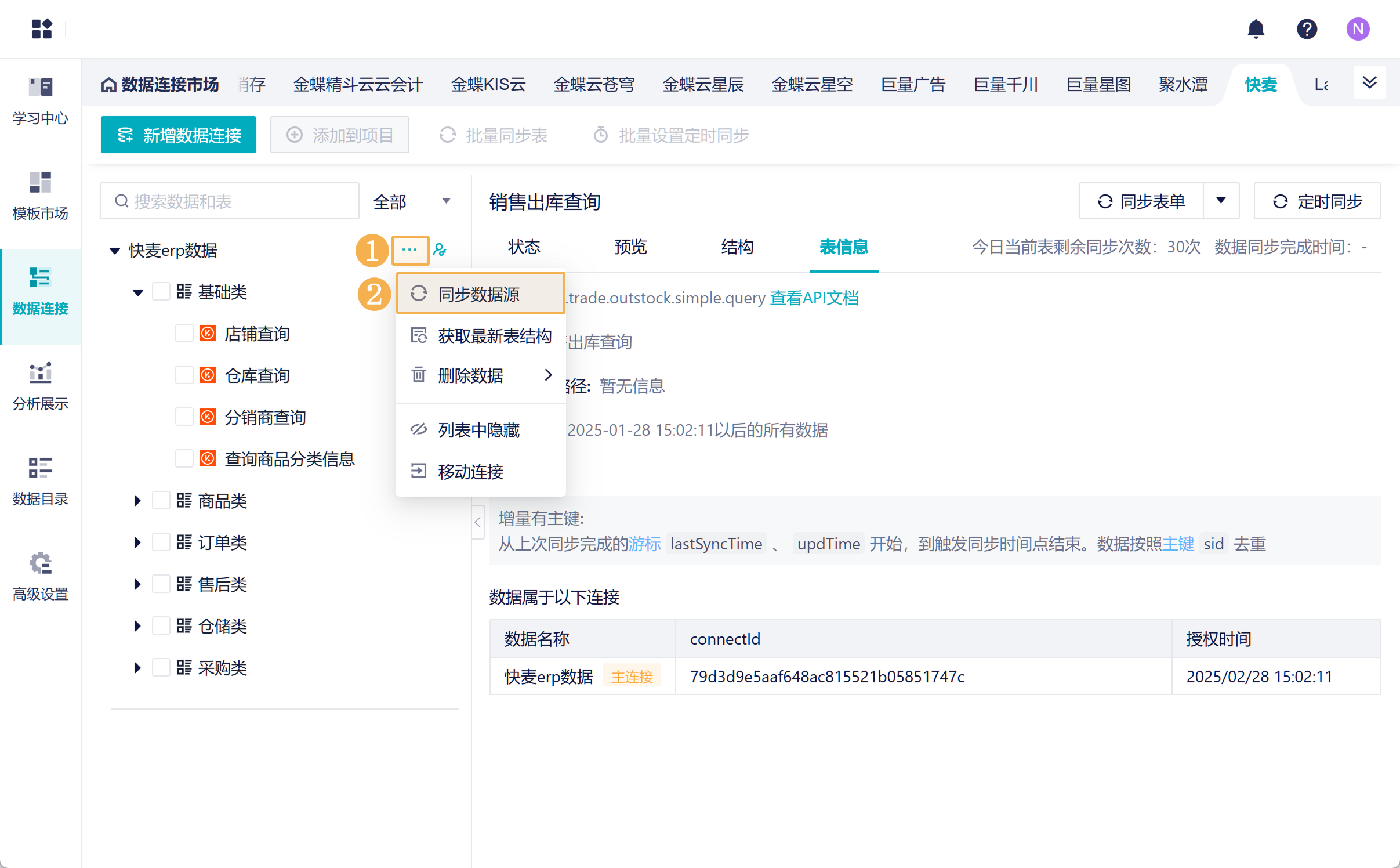Tick the 基础类 category checkbox
Screen dimensions: 1400x868
(161, 291)
